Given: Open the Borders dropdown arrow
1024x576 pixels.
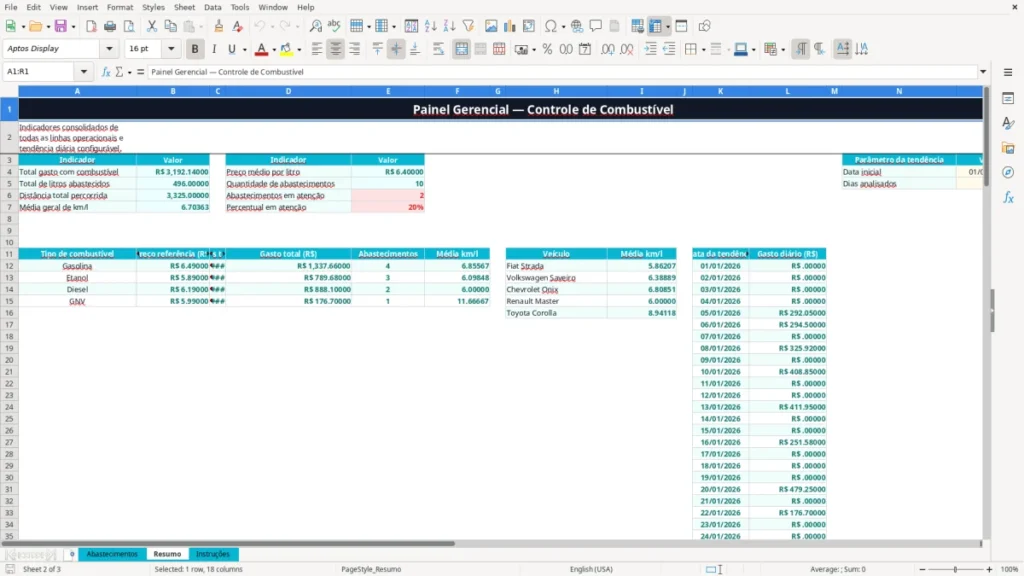Looking at the screenshot, I should [x=703, y=50].
